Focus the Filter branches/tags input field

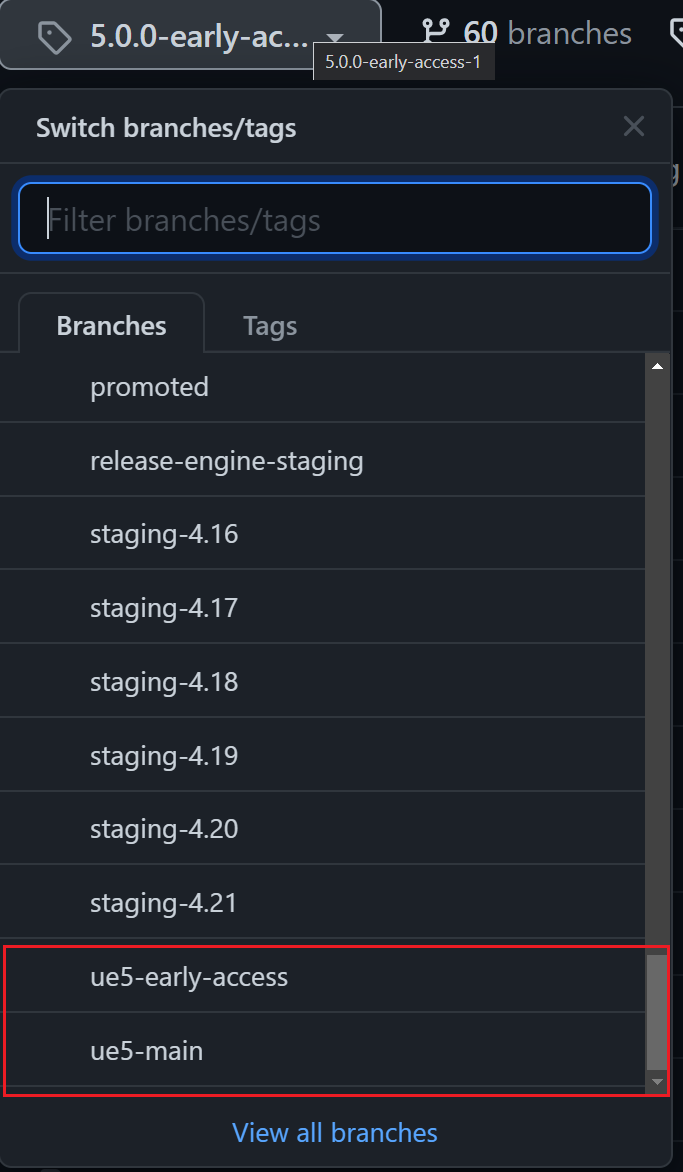[335, 218]
